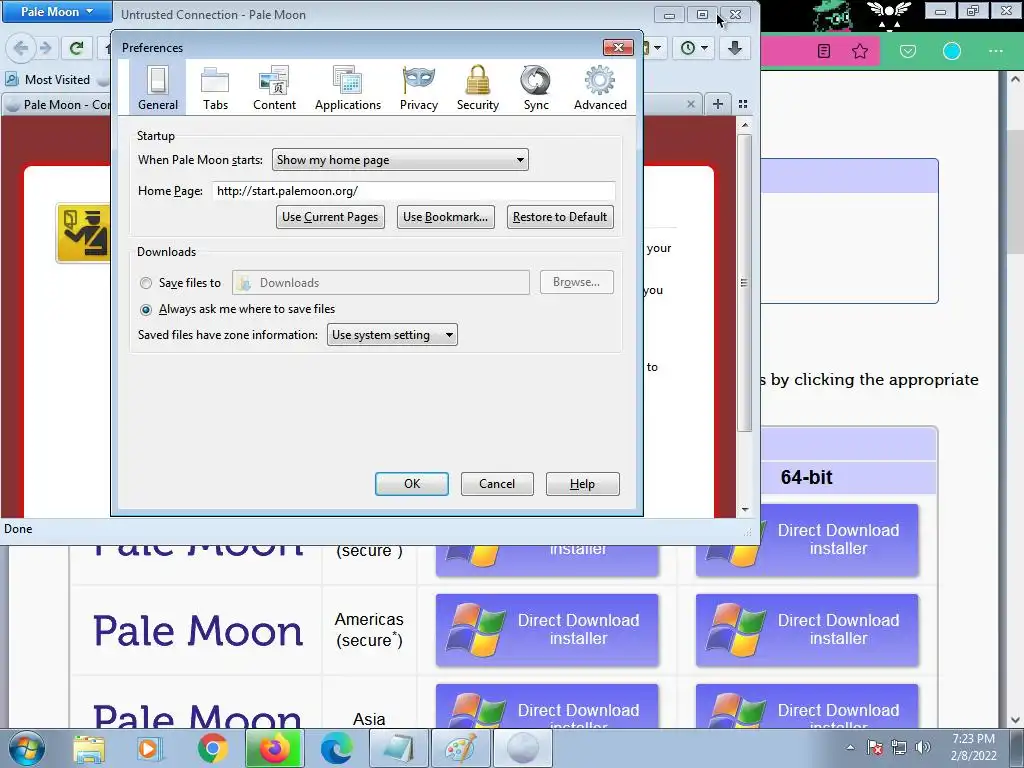Click Cancel in the Preferences dialog
The width and height of the screenshot is (1024, 768).
[x=497, y=484]
